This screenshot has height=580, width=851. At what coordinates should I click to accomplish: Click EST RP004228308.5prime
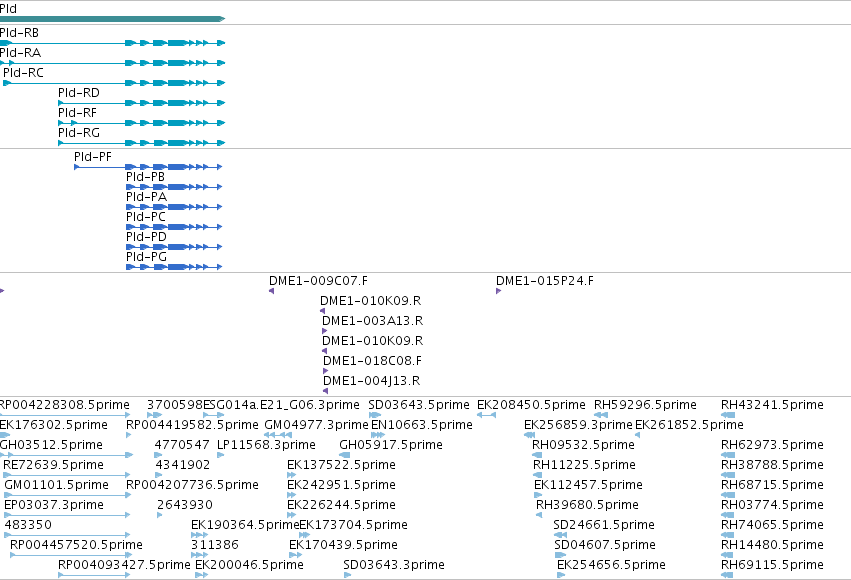point(65,405)
